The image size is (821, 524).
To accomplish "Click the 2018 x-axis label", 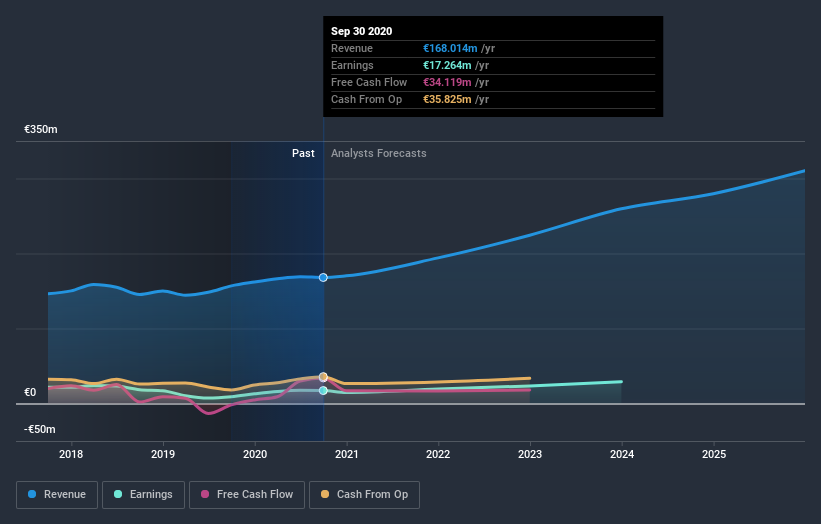I will [x=71, y=454].
